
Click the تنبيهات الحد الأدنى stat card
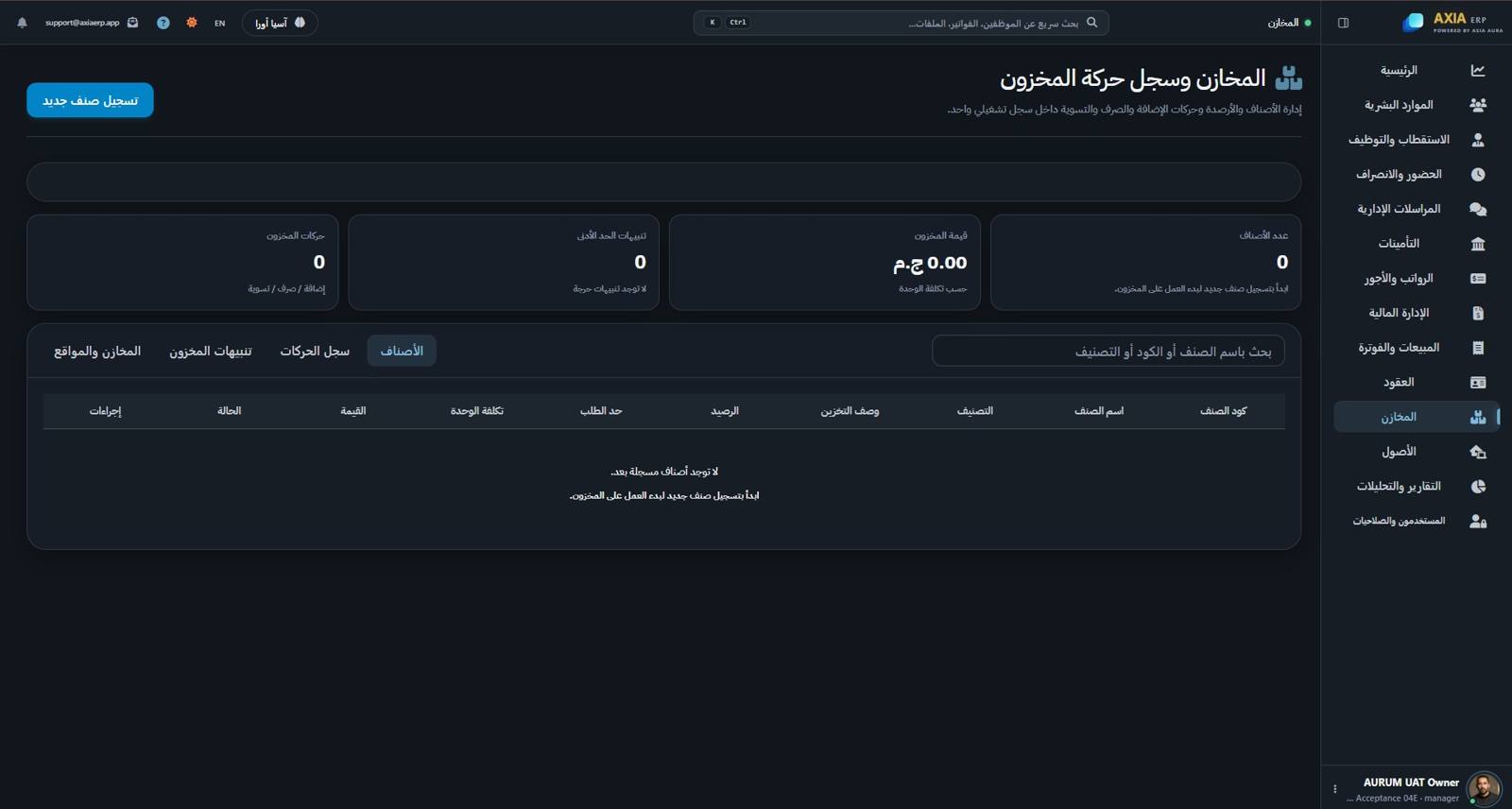pyautogui.click(x=504, y=262)
